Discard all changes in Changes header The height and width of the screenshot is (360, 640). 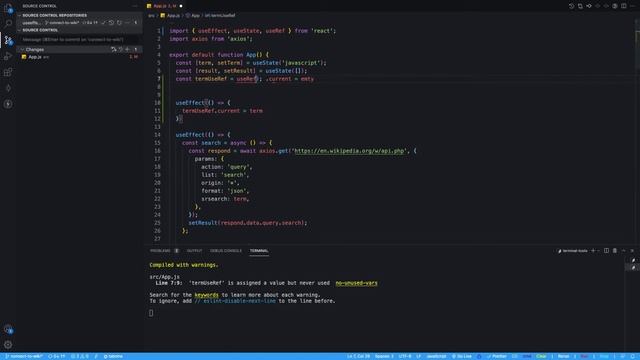tap(121, 49)
